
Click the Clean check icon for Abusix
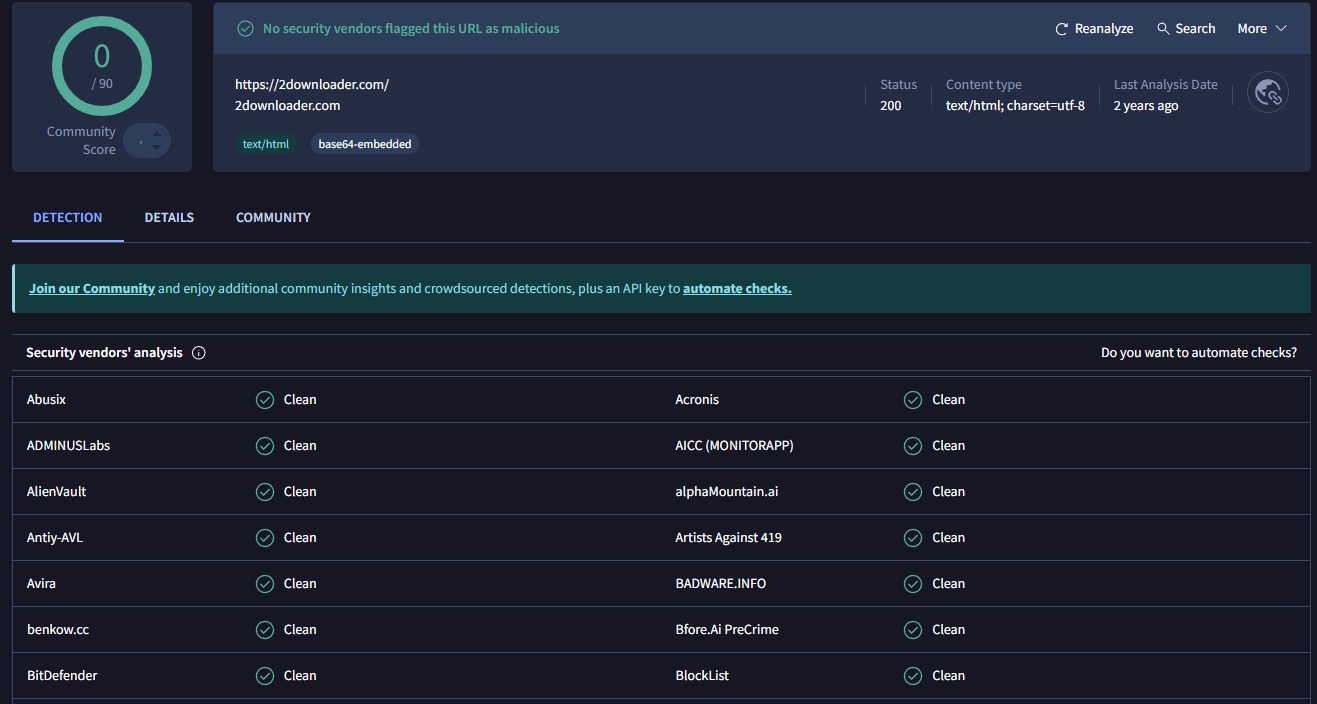[265, 400]
